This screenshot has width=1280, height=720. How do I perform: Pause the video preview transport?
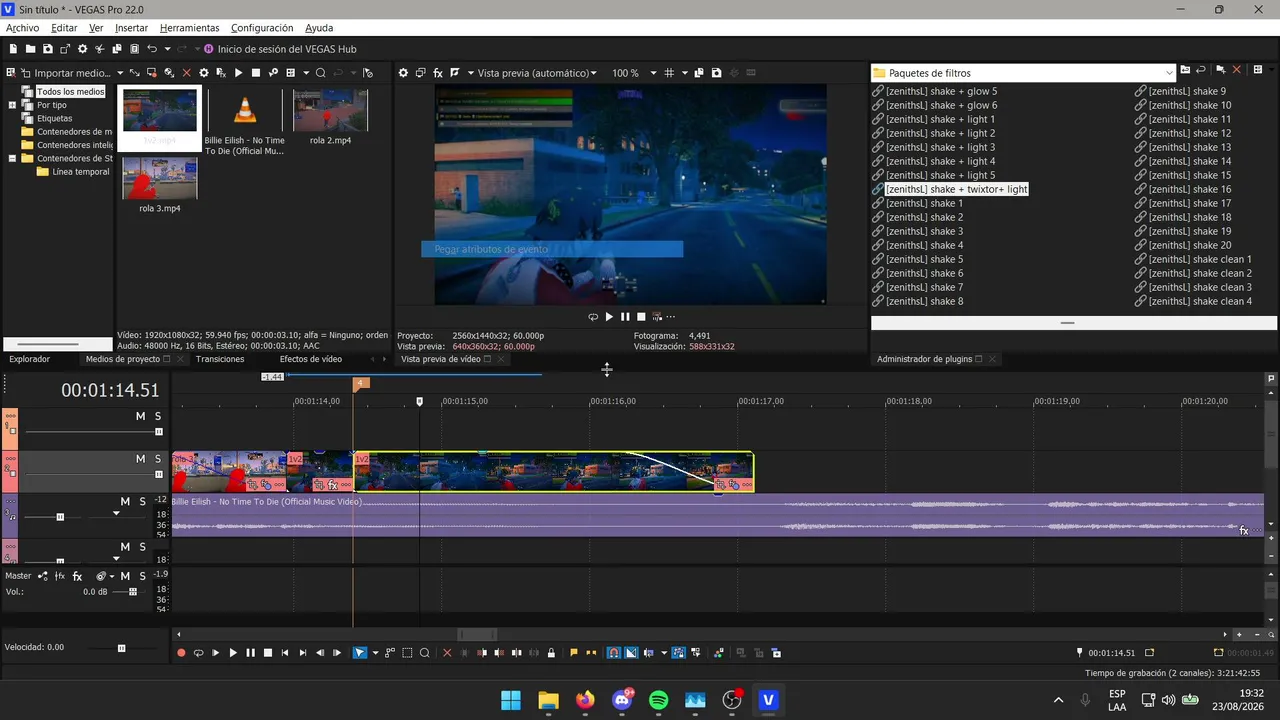pos(625,317)
